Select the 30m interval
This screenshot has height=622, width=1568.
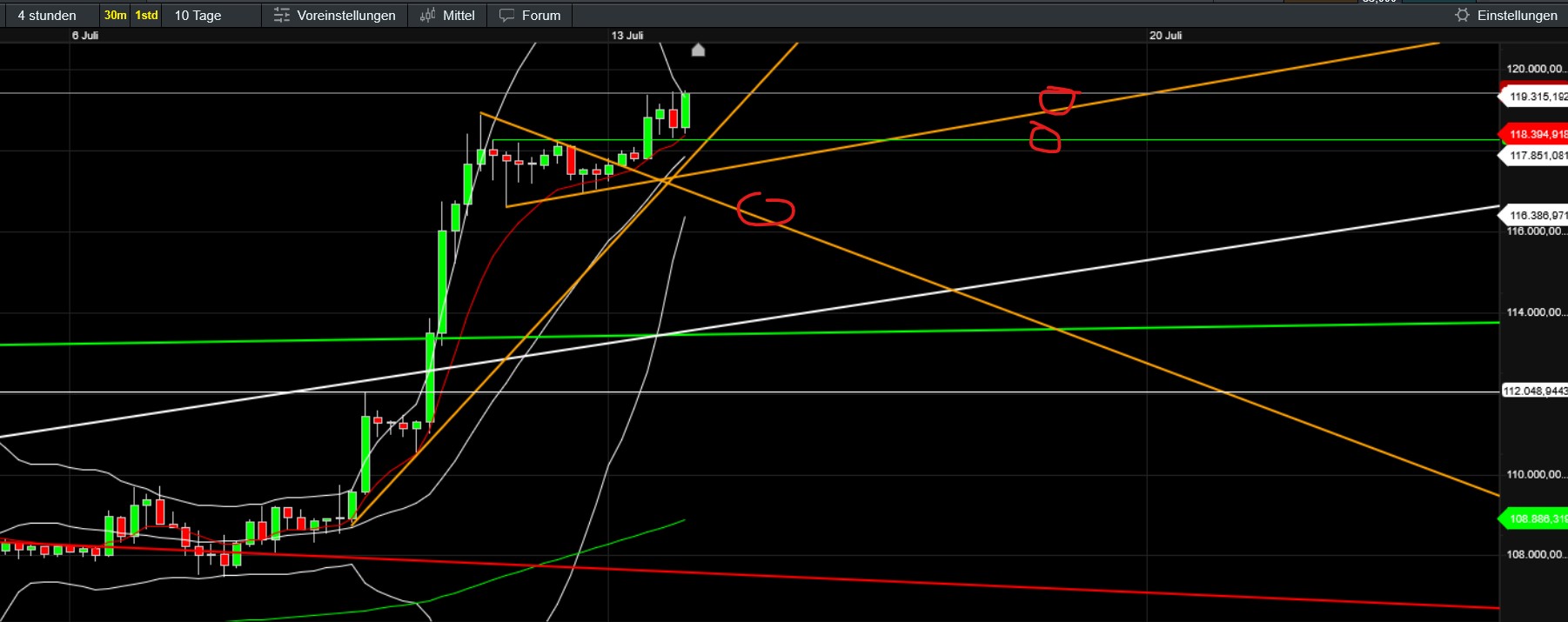tap(115, 16)
